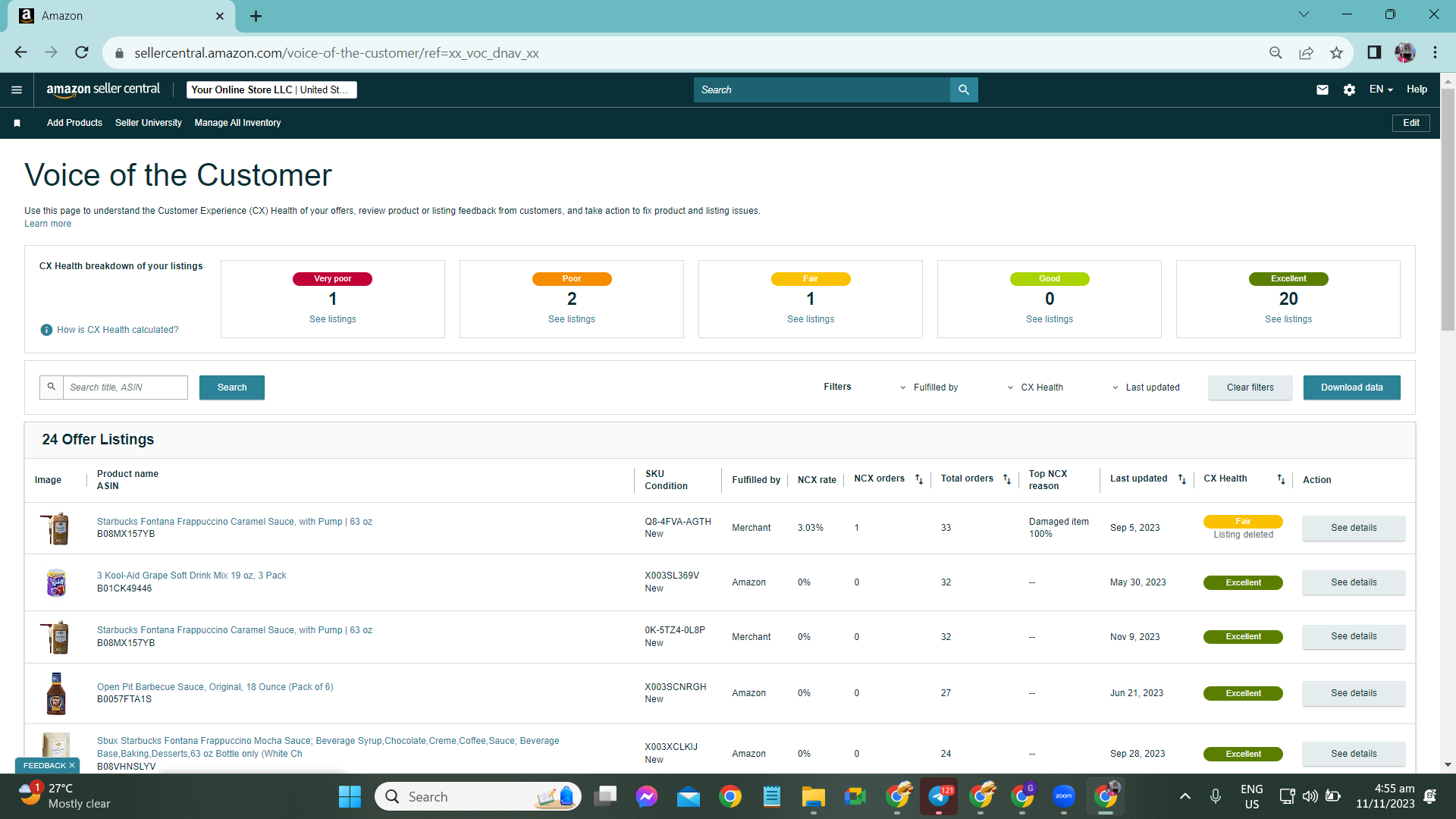Open Messenger from the taskbar

pyautogui.click(x=647, y=796)
